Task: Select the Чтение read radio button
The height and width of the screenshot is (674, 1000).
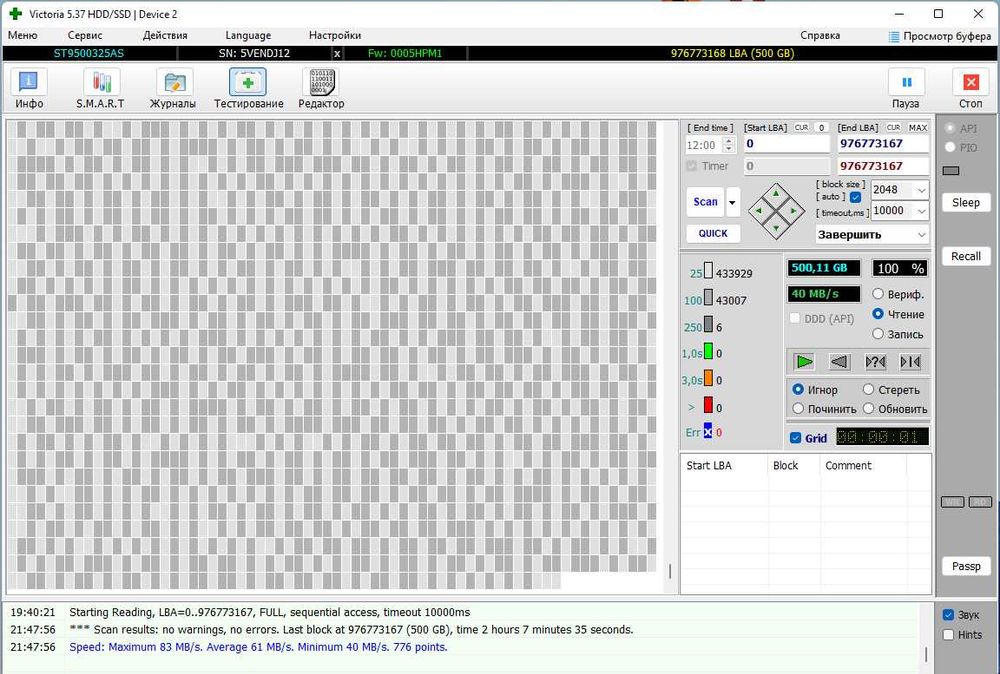Action: [878, 314]
